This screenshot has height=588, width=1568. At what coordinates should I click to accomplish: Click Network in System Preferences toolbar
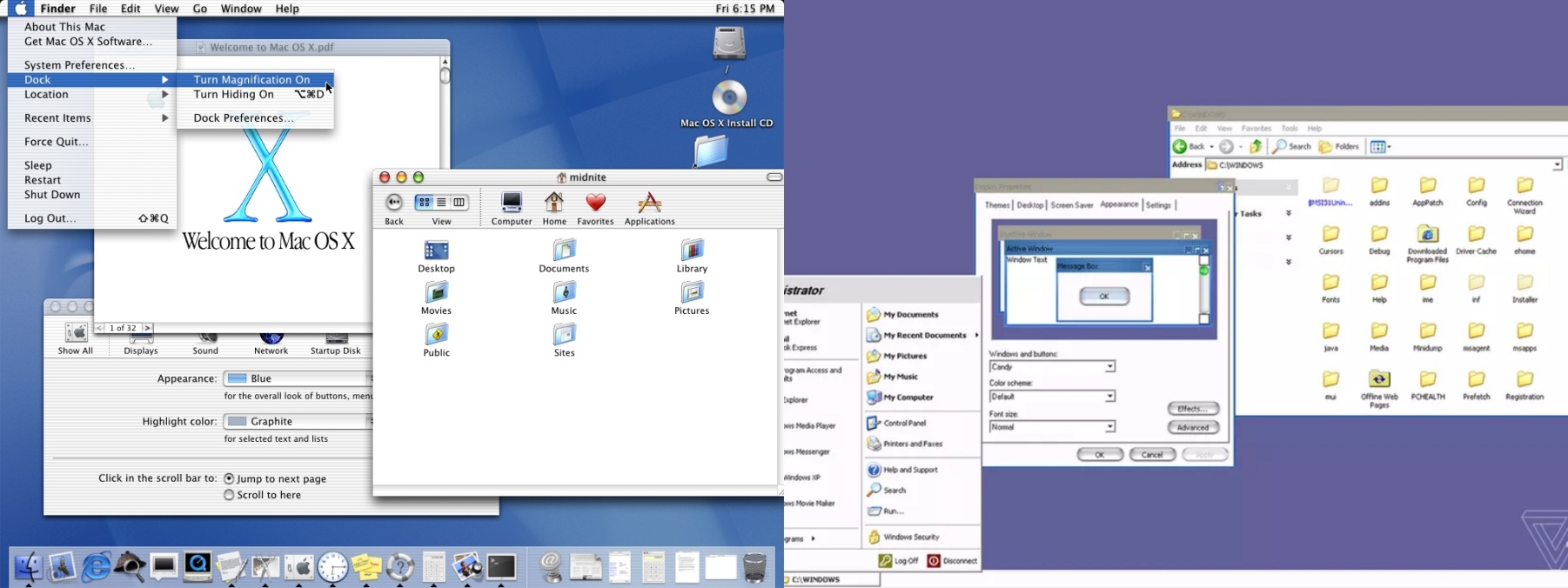(271, 344)
